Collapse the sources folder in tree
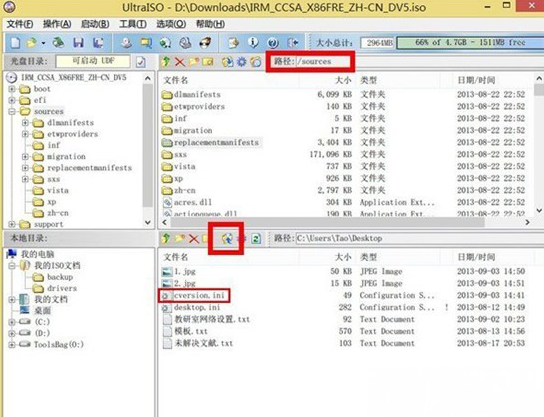This screenshot has height=417, width=544. [12, 111]
